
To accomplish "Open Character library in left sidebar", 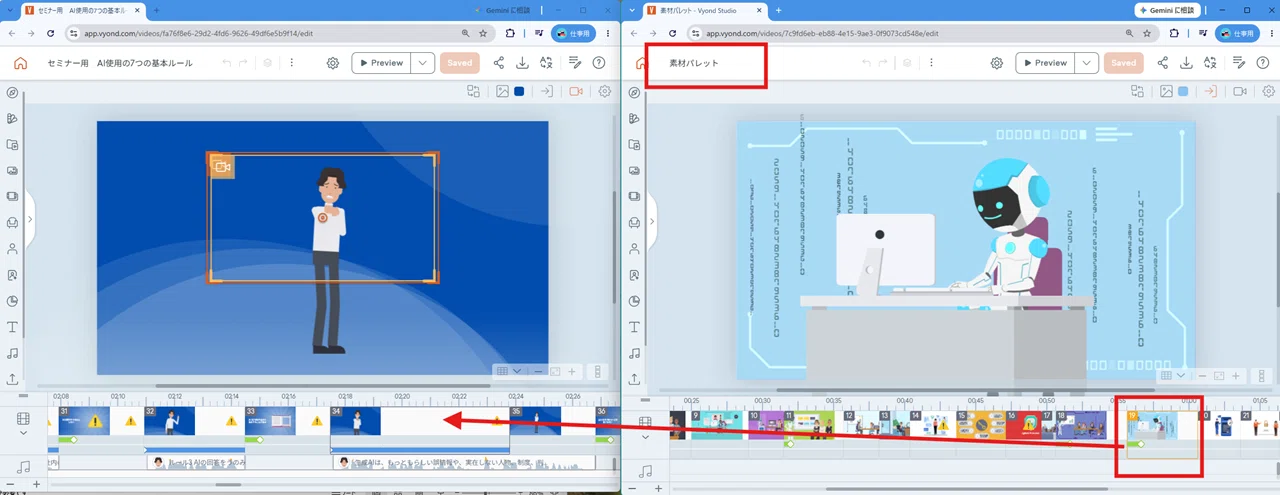I will (x=13, y=249).
